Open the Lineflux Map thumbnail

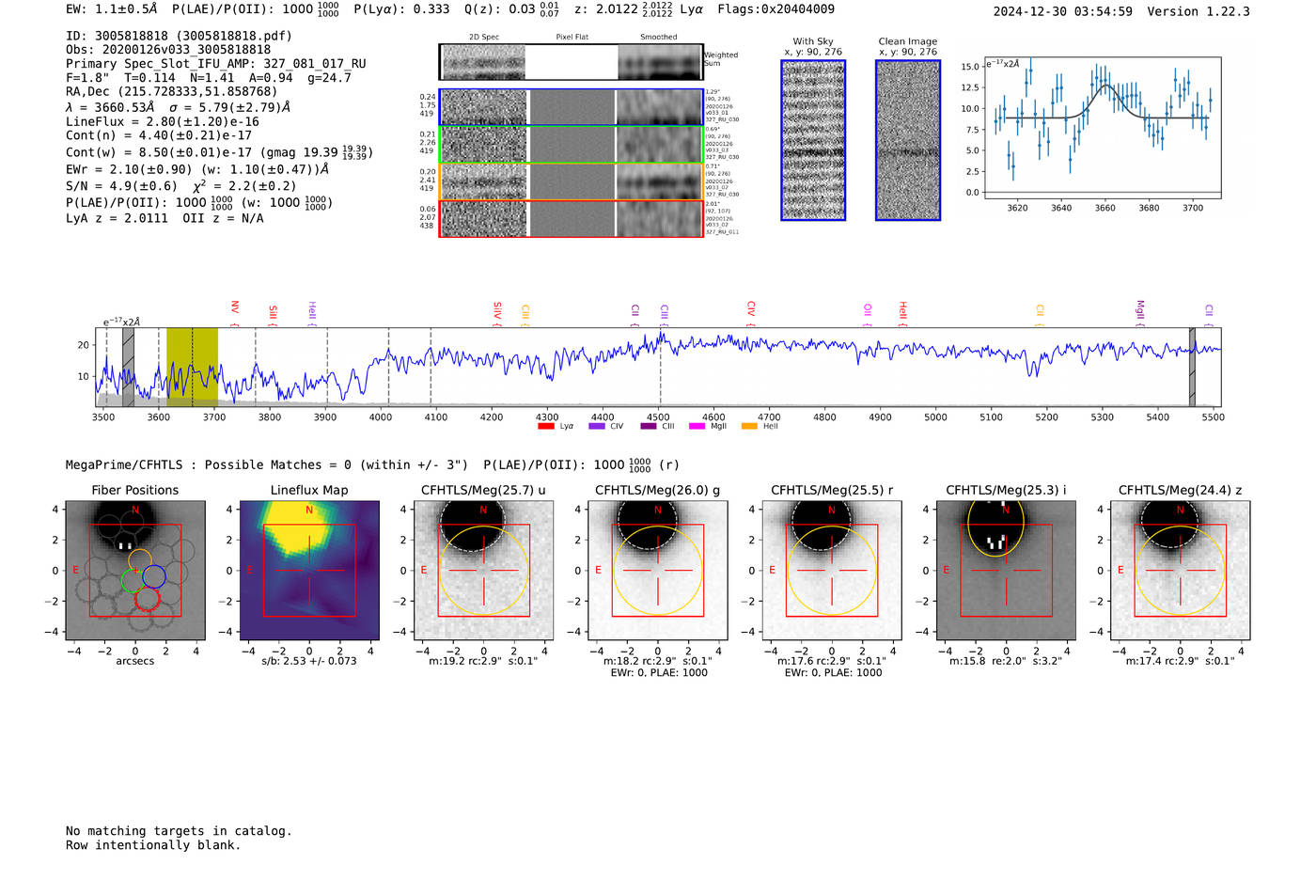coord(309,570)
